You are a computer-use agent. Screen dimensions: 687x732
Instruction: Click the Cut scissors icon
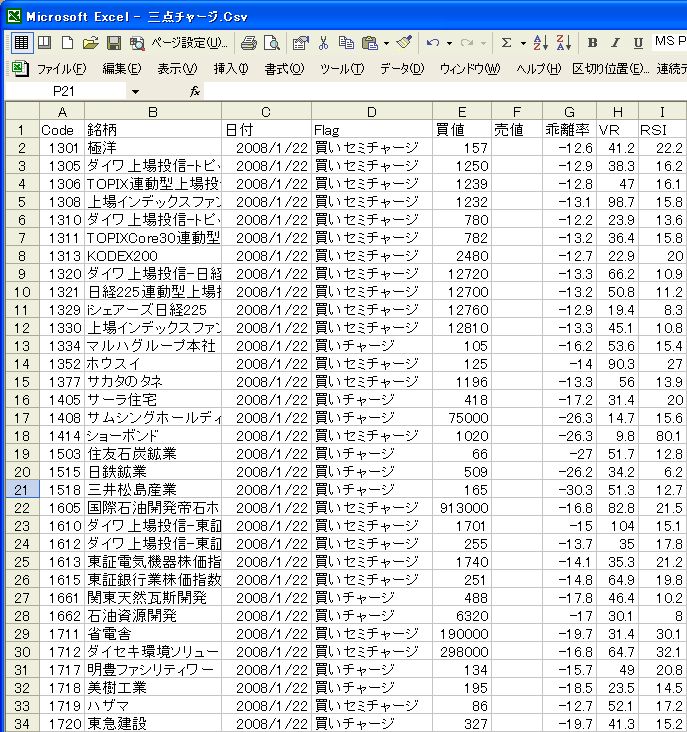coord(323,43)
